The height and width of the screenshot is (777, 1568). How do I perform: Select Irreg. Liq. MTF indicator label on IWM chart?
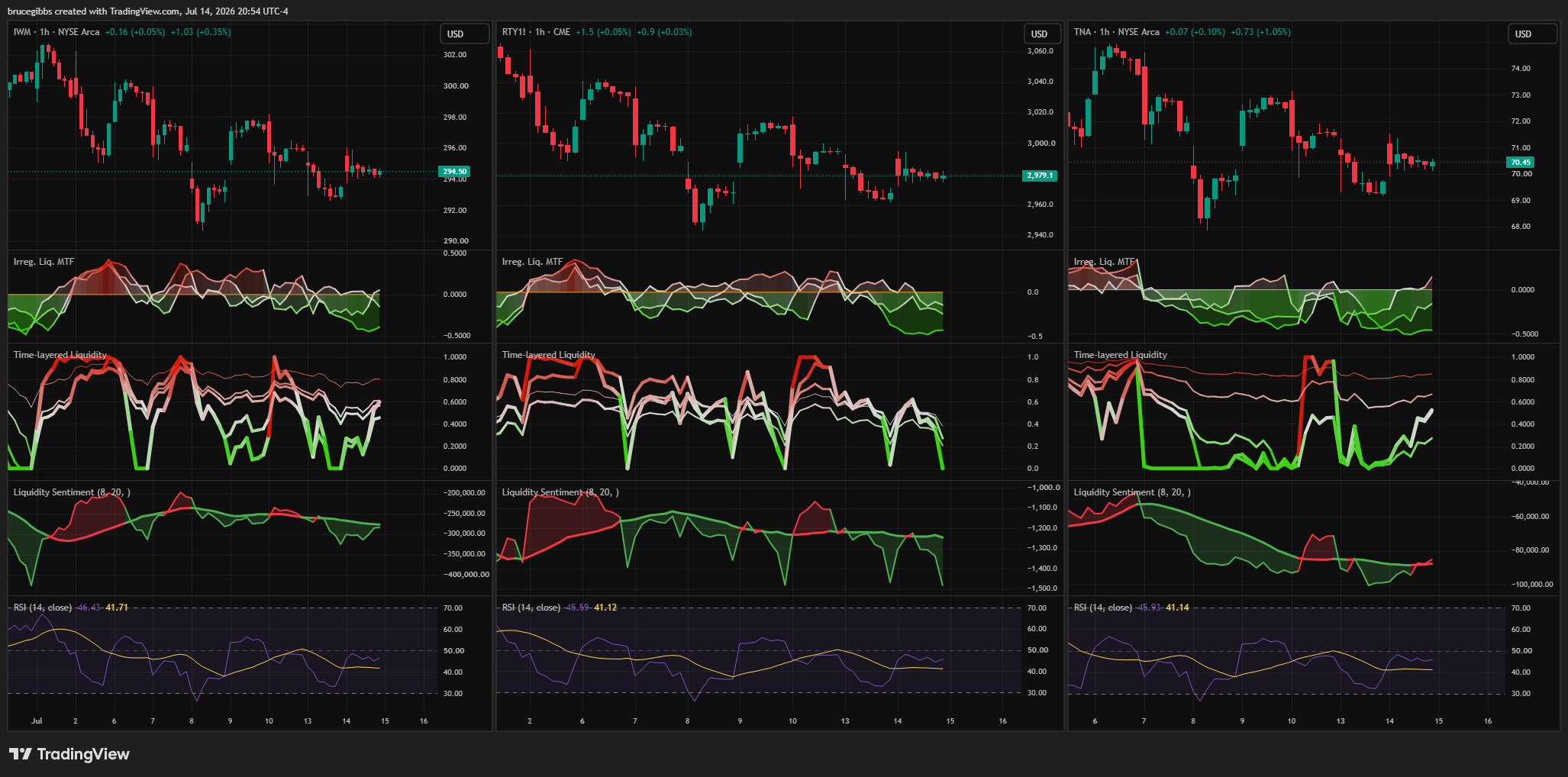pos(44,262)
